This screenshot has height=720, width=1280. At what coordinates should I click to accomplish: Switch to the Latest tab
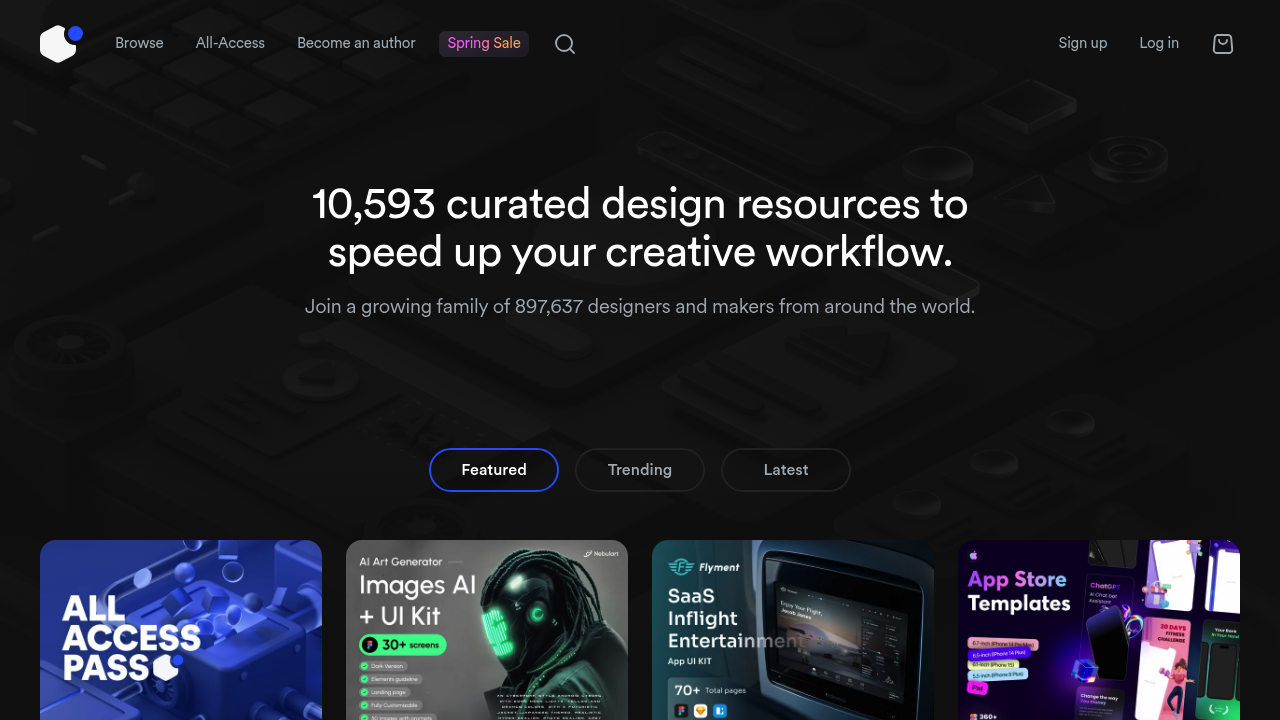785,469
